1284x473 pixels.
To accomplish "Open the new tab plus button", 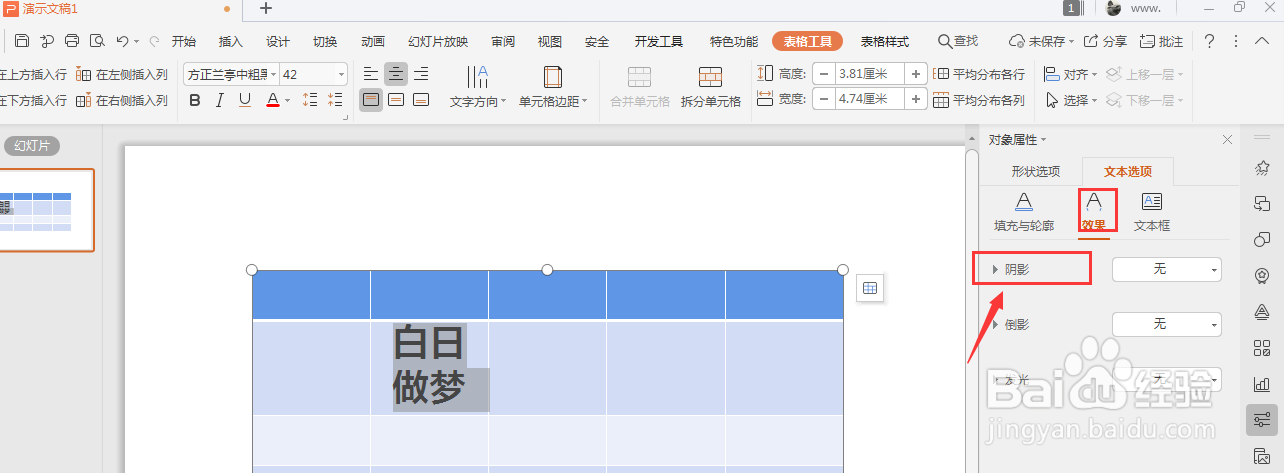I will tap(266, 9).
